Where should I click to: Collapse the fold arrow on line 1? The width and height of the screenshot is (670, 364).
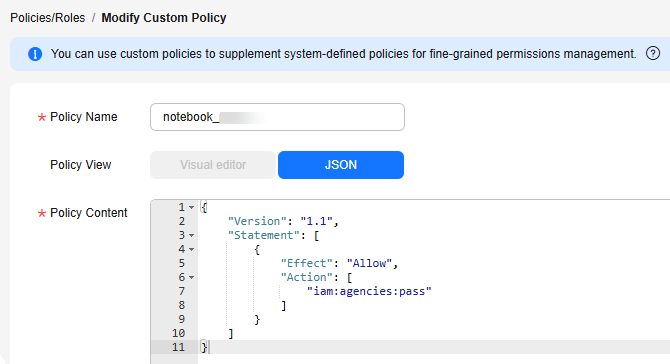click(x=191, y=208)
